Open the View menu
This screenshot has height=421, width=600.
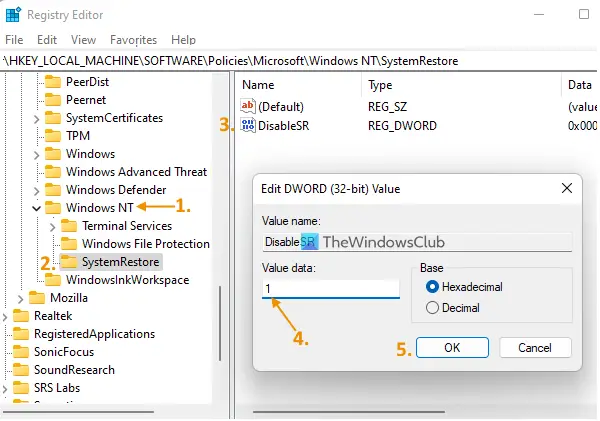coord(83,40)
